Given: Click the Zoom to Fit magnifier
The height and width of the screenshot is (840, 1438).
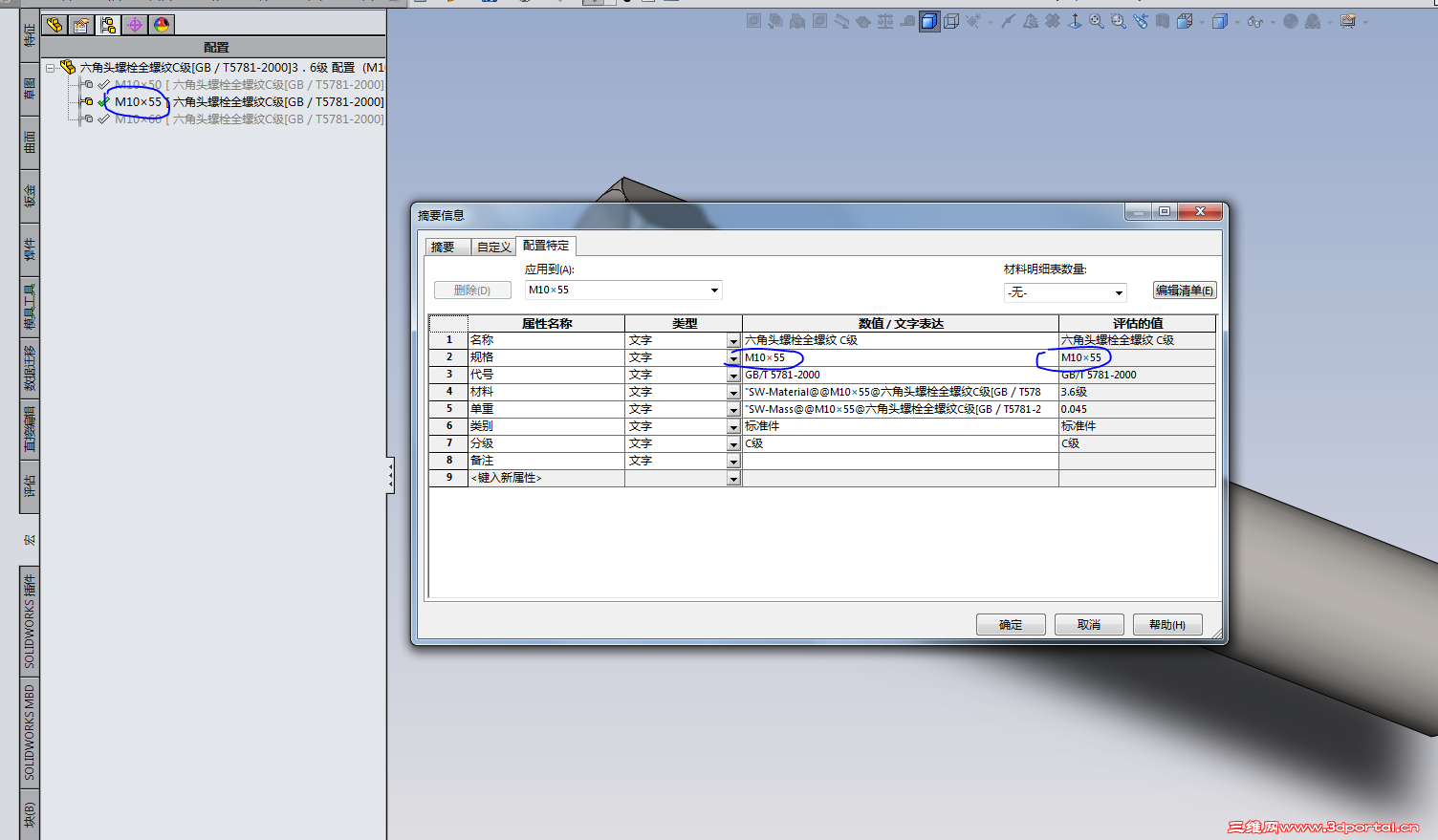Looking at the screenshot, I should (1097, 21).
